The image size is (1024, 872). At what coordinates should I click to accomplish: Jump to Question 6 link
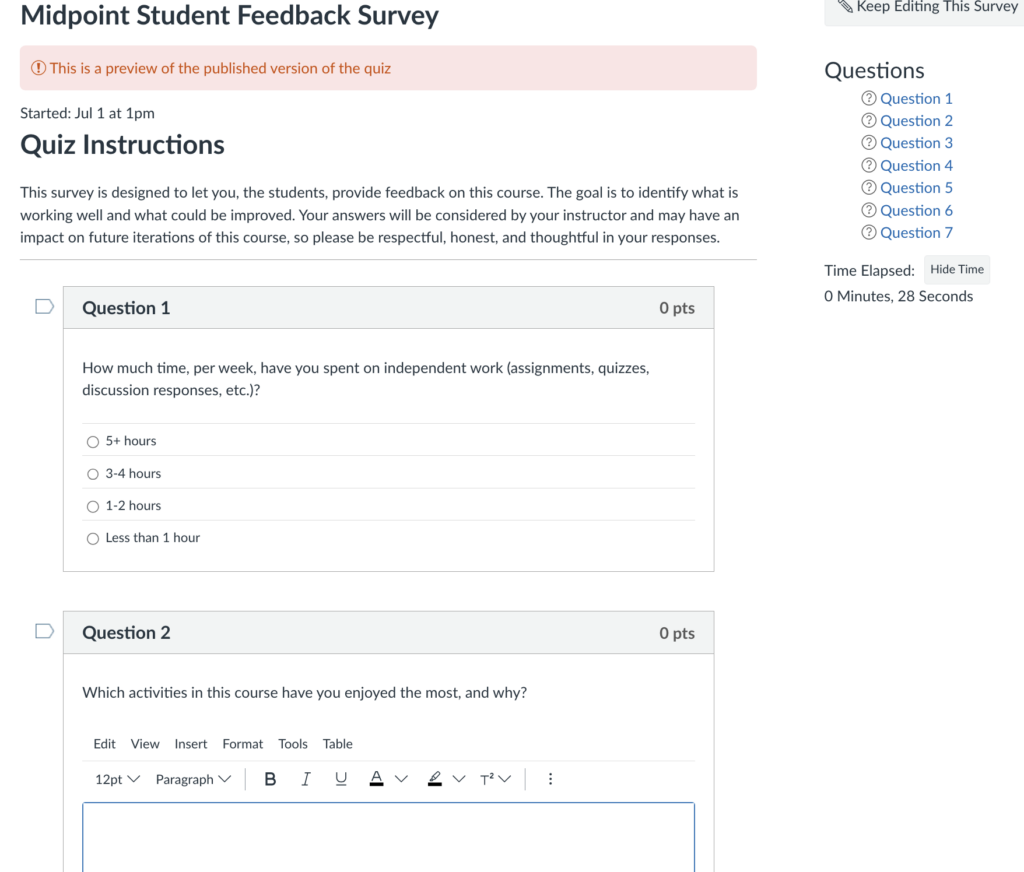916,211
